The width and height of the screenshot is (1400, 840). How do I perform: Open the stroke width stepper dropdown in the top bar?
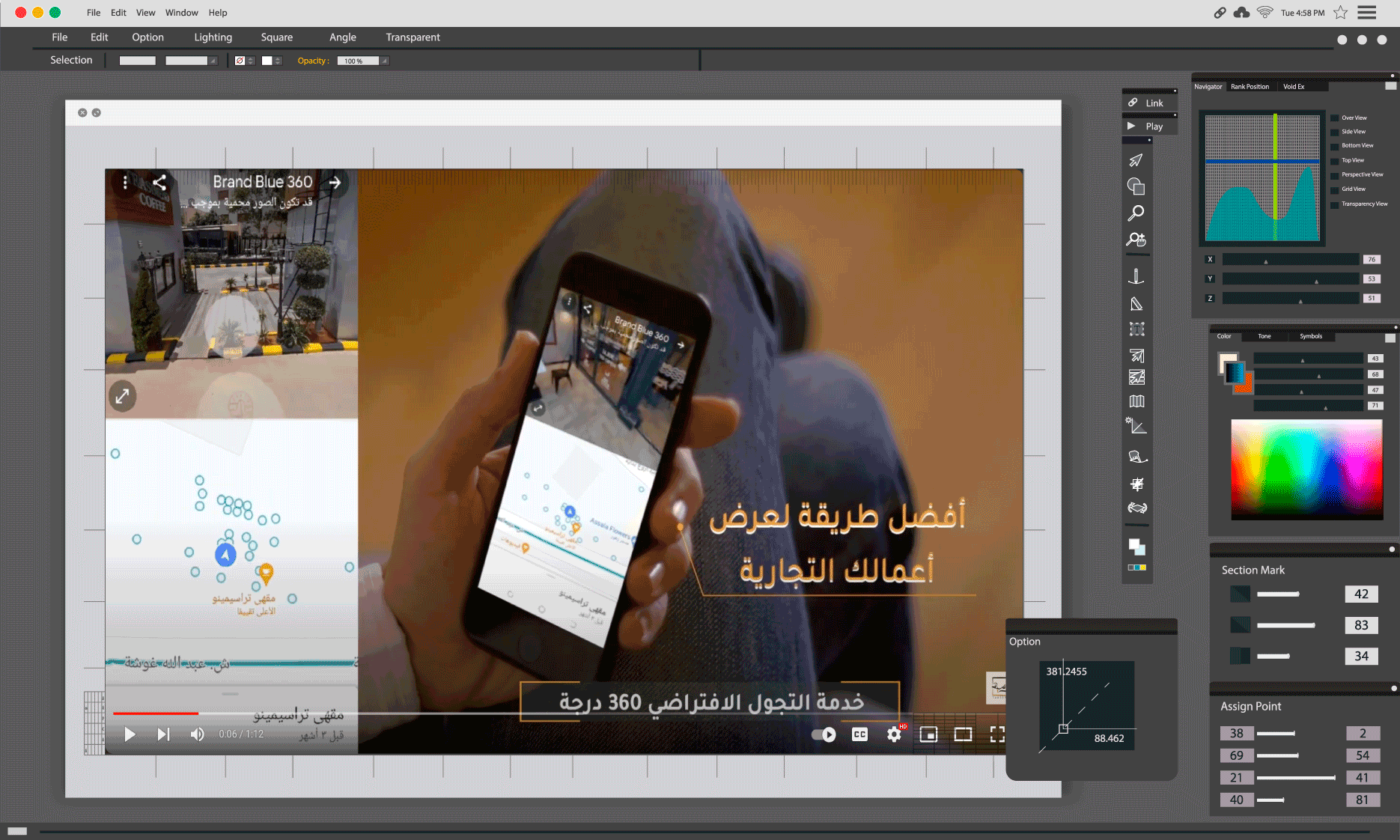pyautogui.click(x=251, y=61)
